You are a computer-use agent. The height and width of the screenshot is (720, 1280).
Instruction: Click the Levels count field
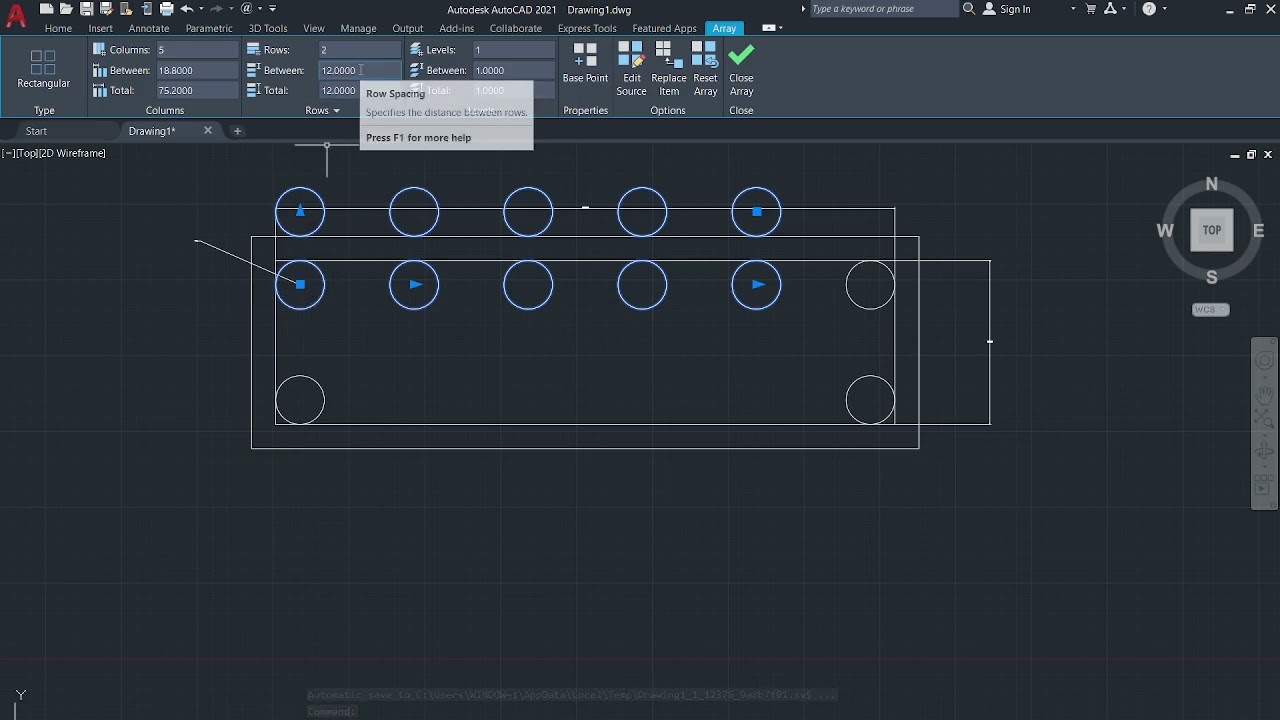514,50
